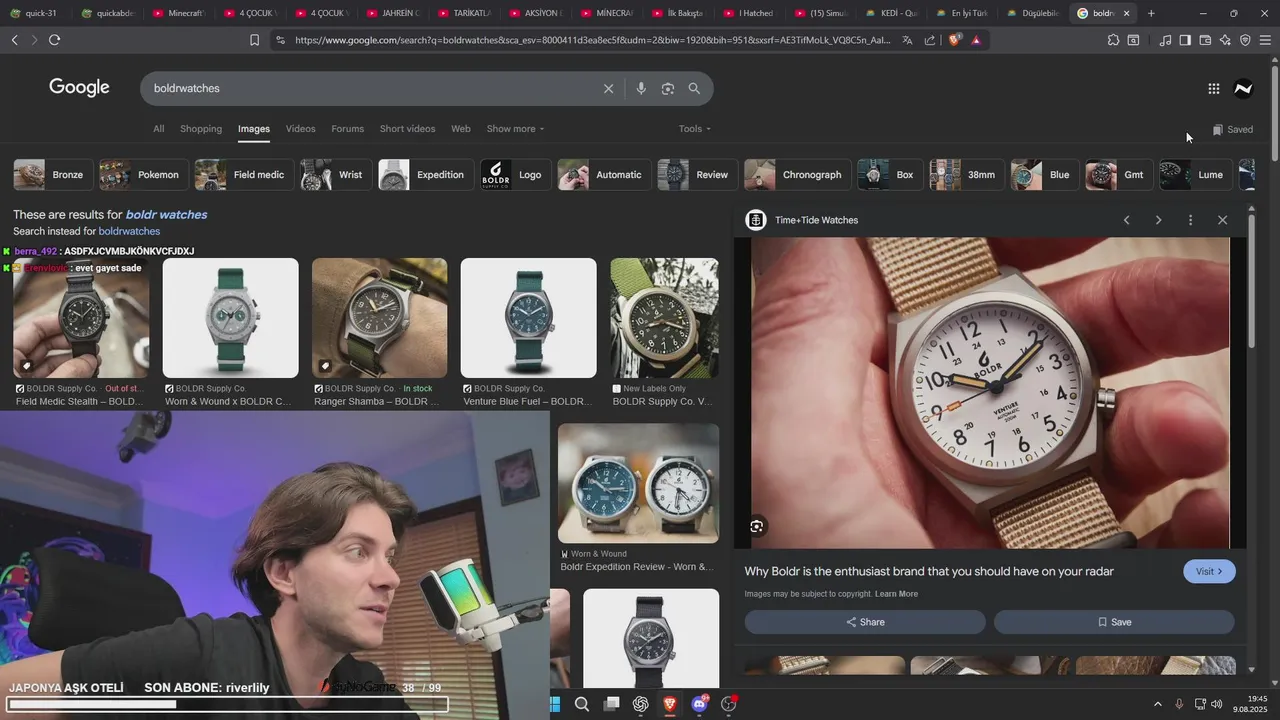This screenshot has height=720, width=1280.
Task: Click the Google search input field
Action: point(370,89)
